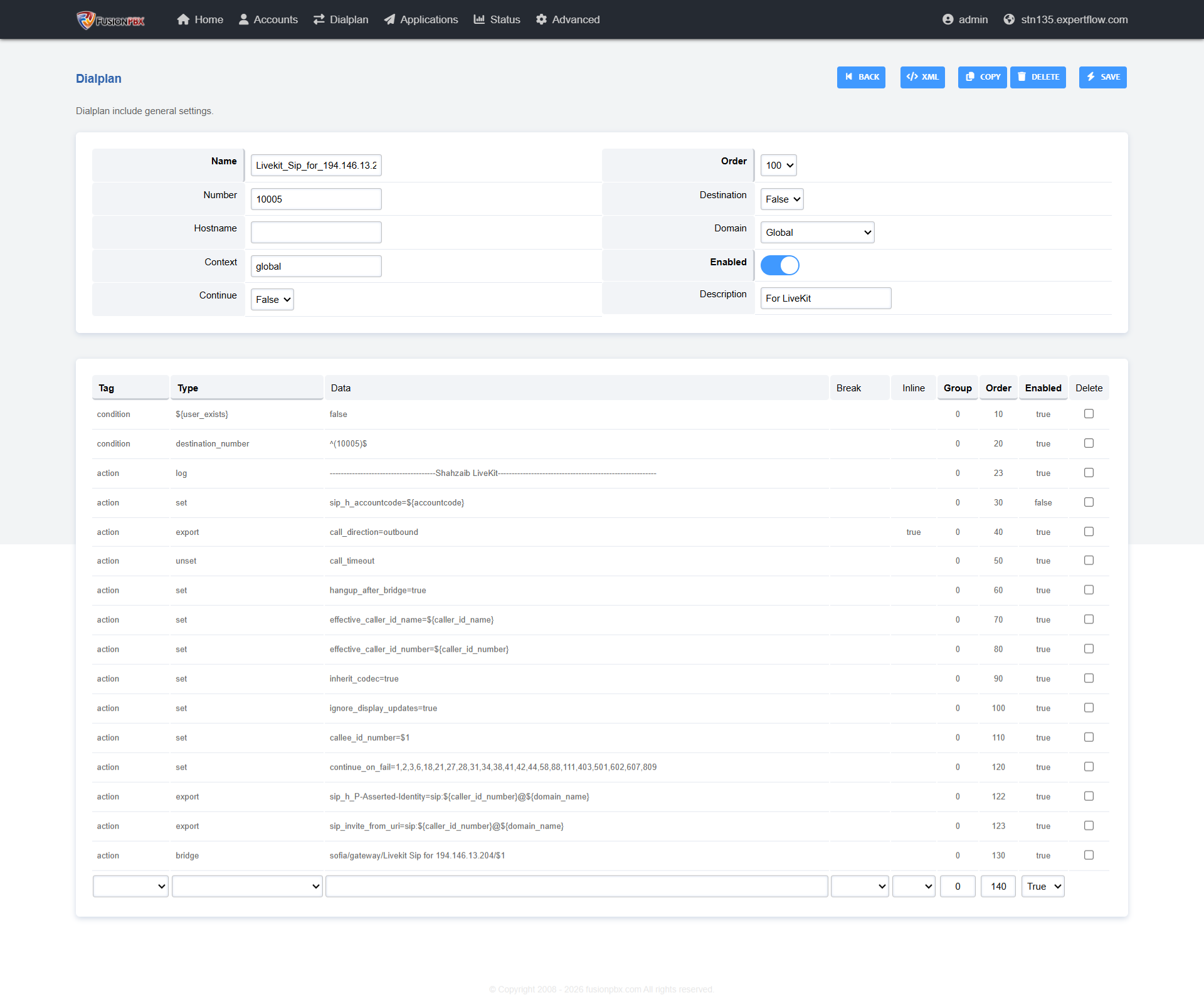Click the admin user link
Viewport: 1204px width, 1004px height.
[x=973, y=19]
